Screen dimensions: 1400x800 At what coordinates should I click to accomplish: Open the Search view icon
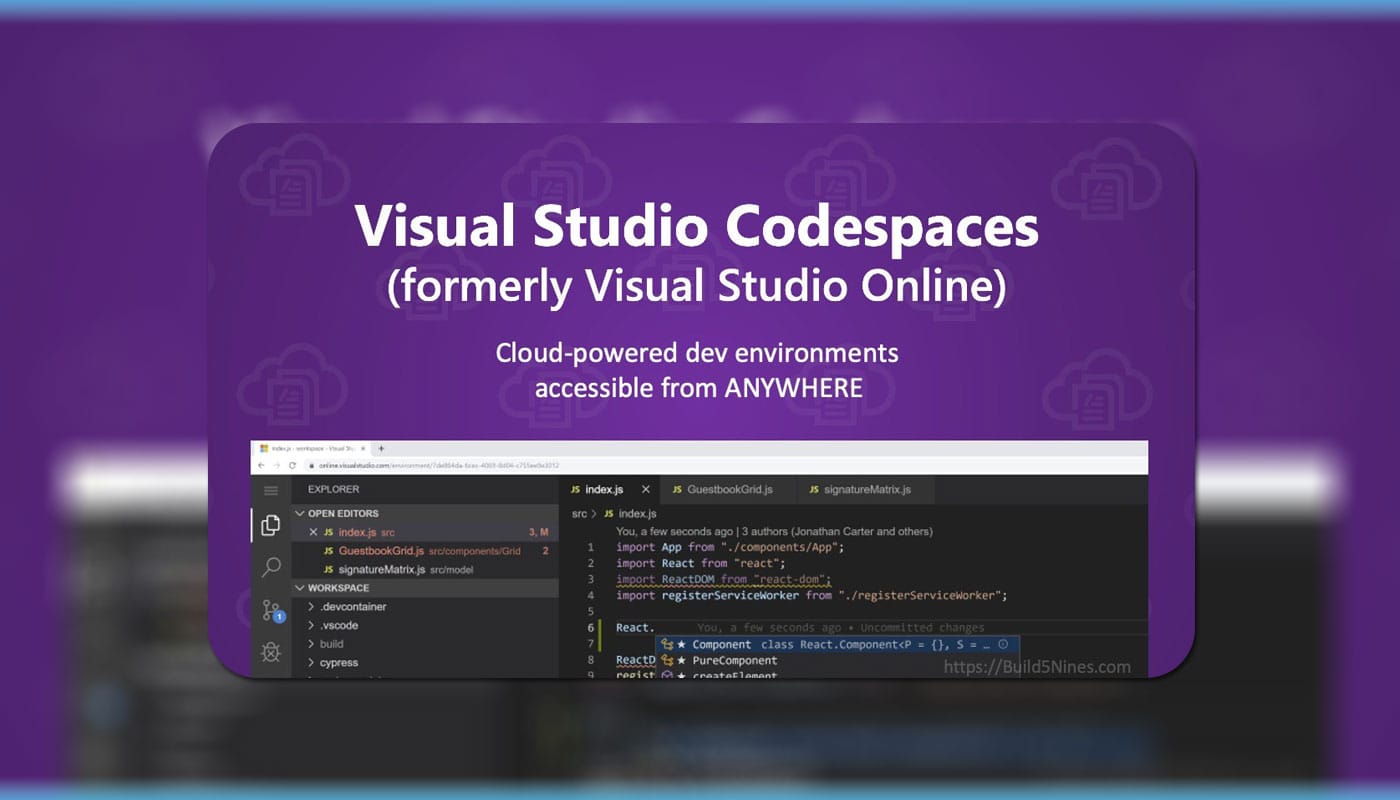[x=270, y=567]
